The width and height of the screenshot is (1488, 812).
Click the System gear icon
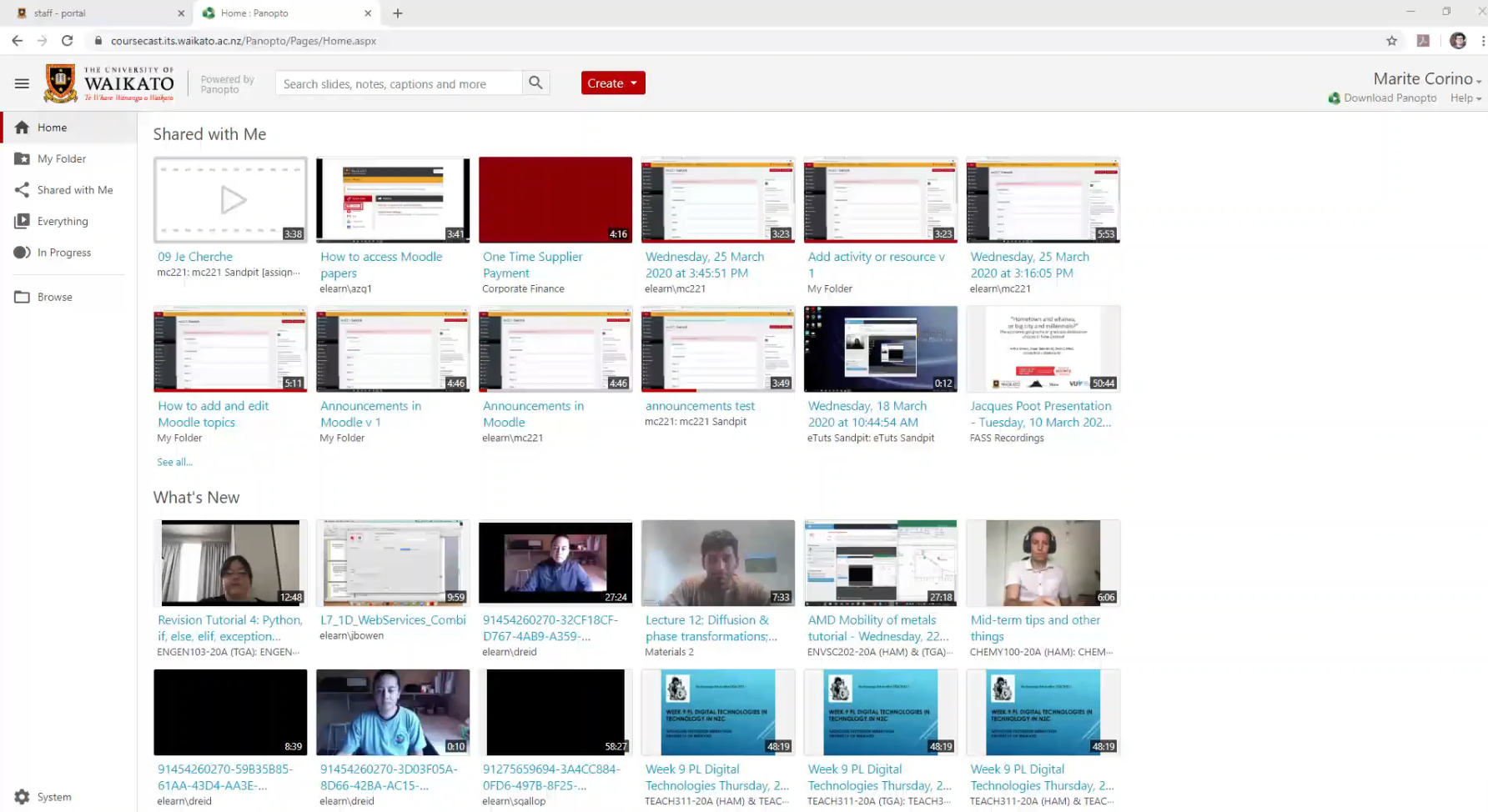pos(22,797)
